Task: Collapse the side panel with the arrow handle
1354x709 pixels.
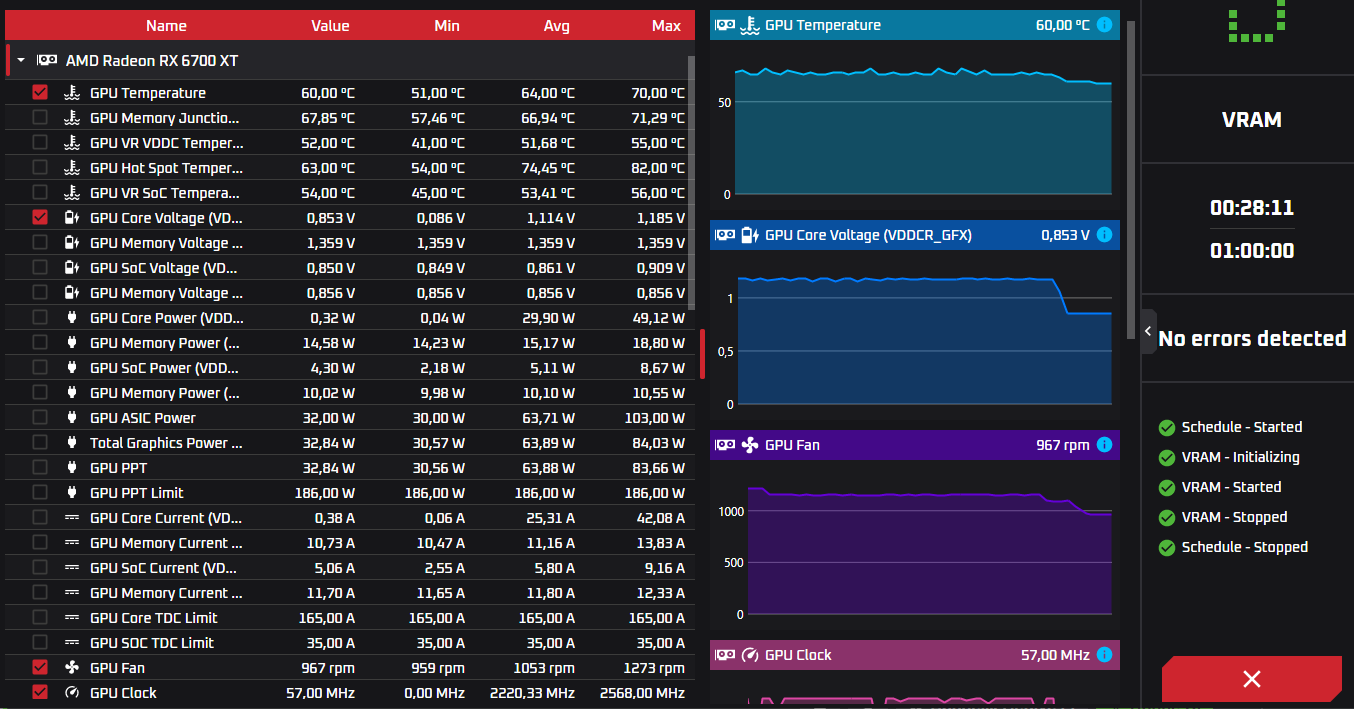Action: coord(1148,331)
